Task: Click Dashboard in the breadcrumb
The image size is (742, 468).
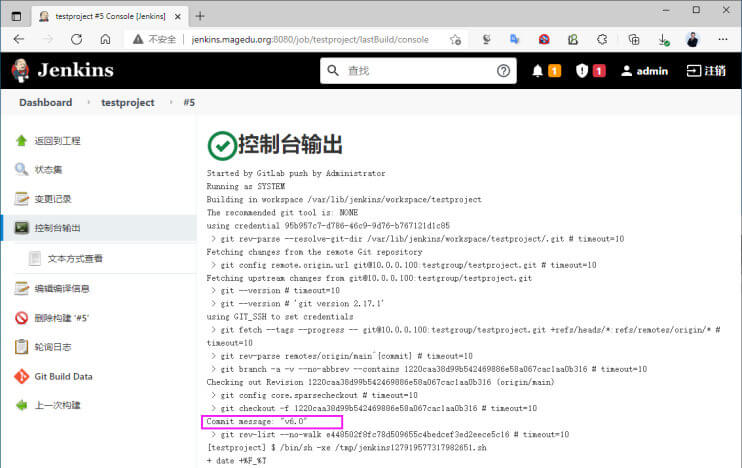Action: pyautogui.click(x=45, y=102)
